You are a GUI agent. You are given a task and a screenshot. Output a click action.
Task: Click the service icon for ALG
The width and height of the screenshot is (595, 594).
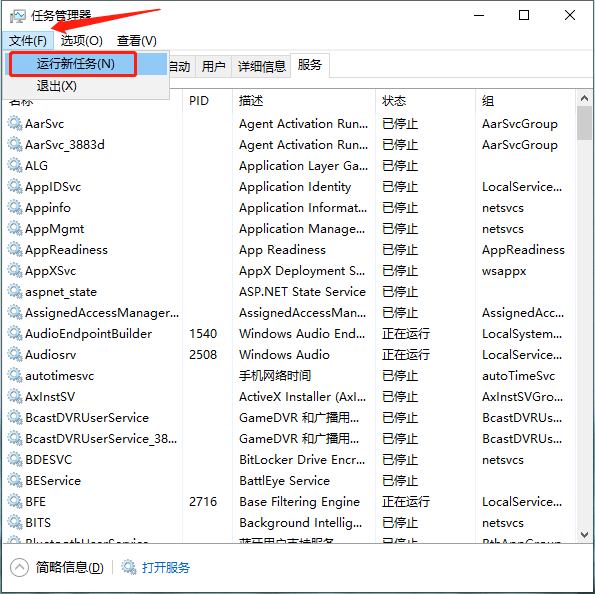[x=15, y=165]
